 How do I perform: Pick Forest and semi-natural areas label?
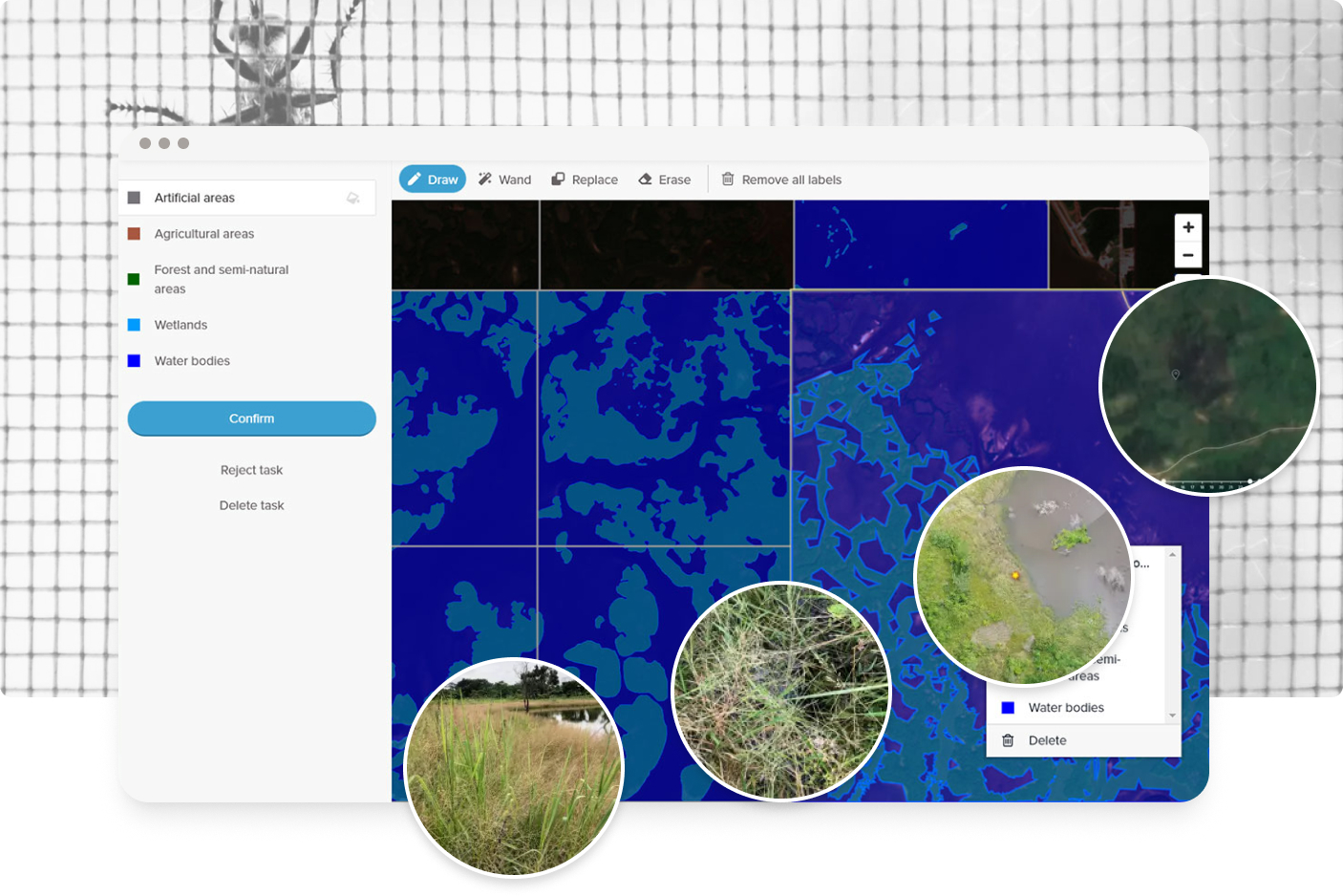coord(221,279)
